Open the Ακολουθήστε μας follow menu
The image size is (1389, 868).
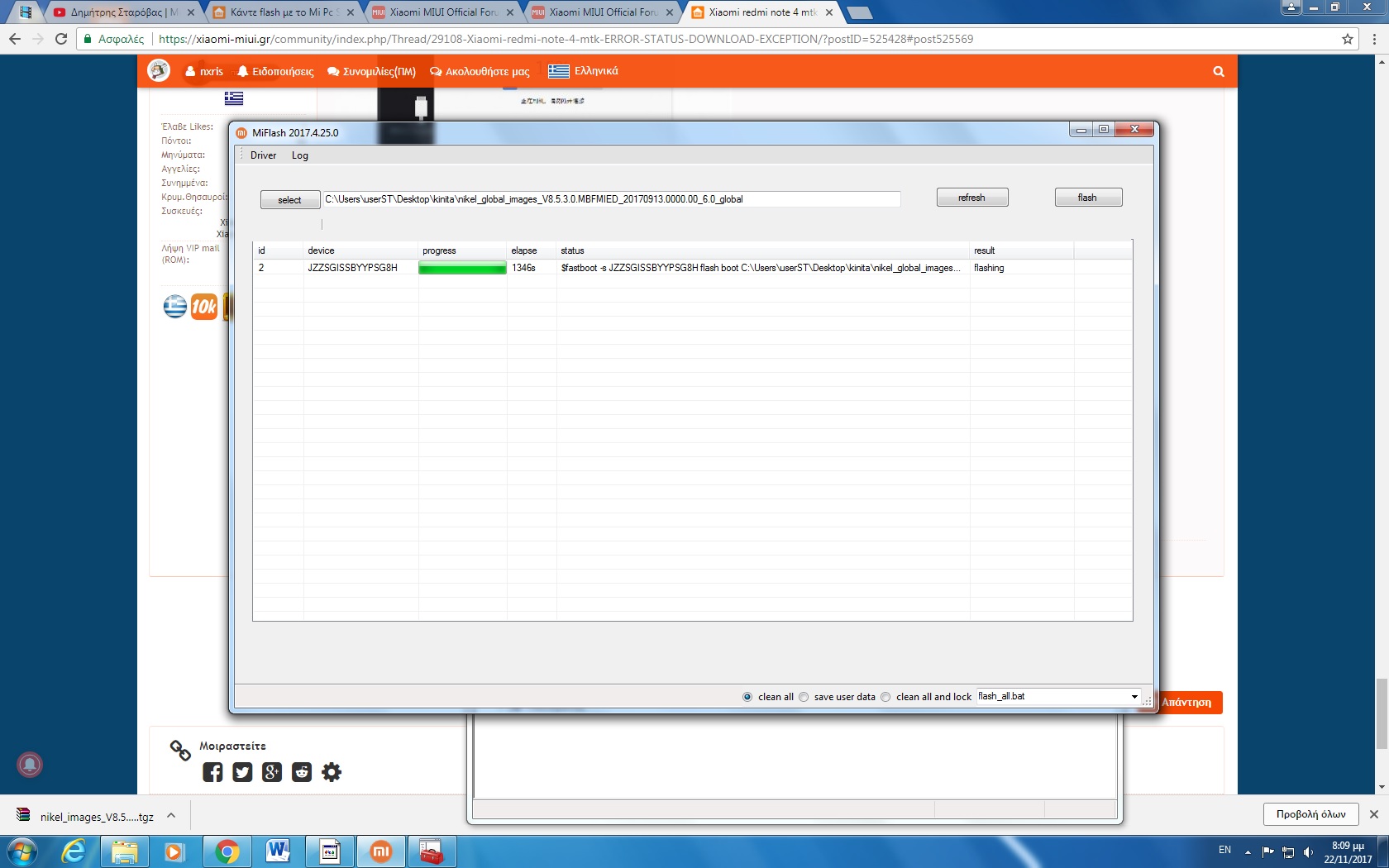click(x=480, y=71)
